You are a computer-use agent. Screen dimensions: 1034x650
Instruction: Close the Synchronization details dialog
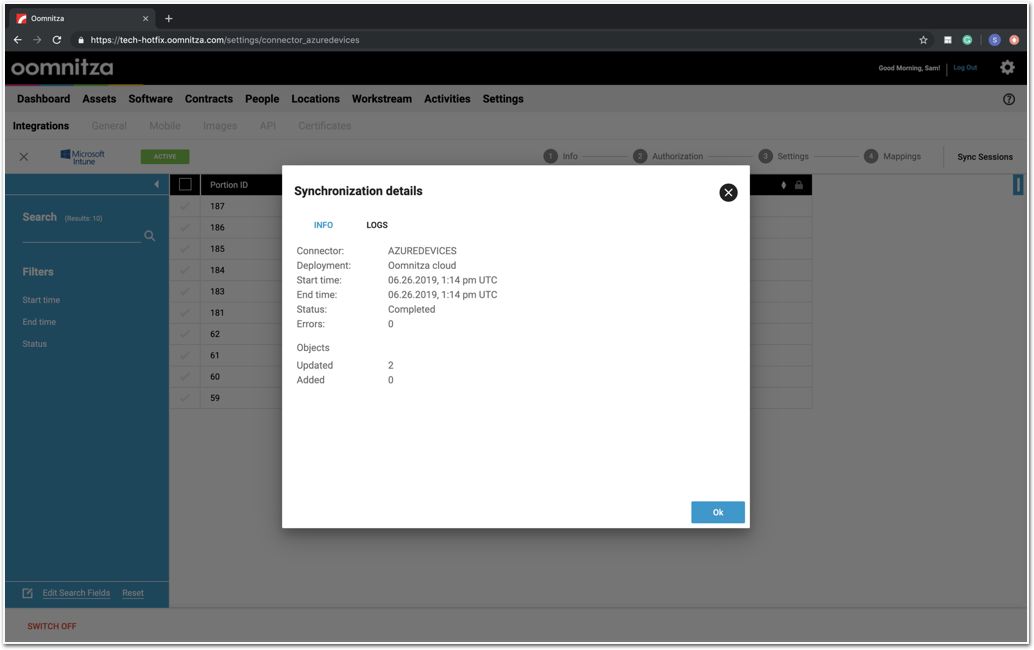[728, 193]
